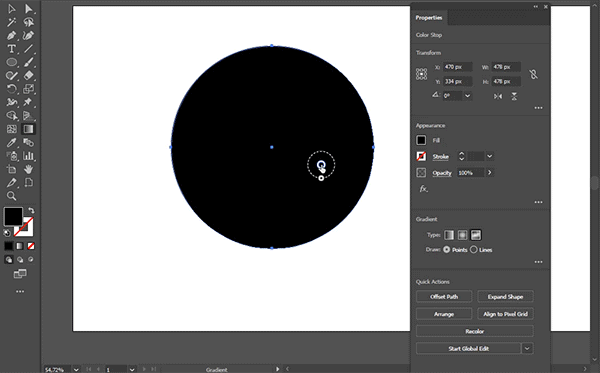Select the Hand tool
The height and width of the screenshot is (373, 600).
(28, 169)
